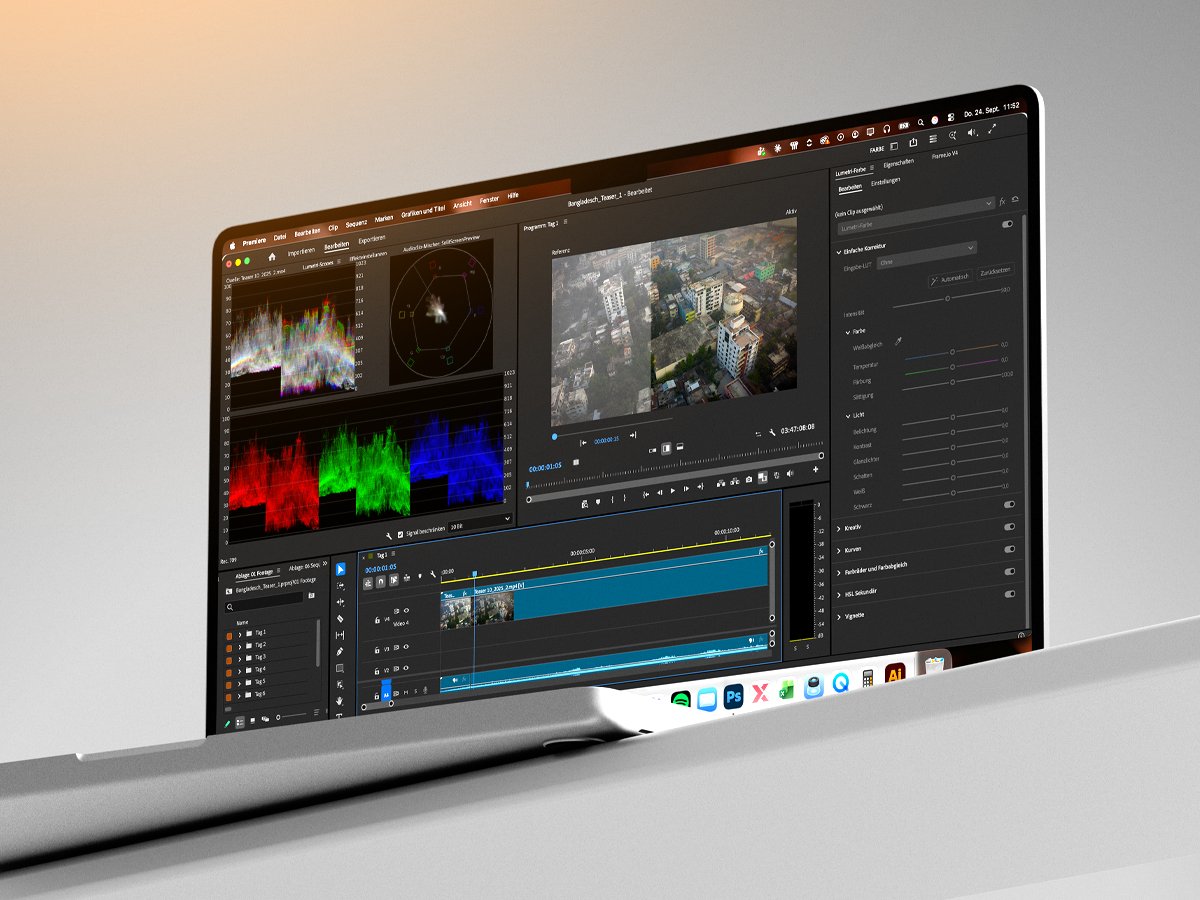Play the sequence in Program monitor
The height and width of the screenshot is (900, 1200).
pyautogui.click(x=673, y=490)
